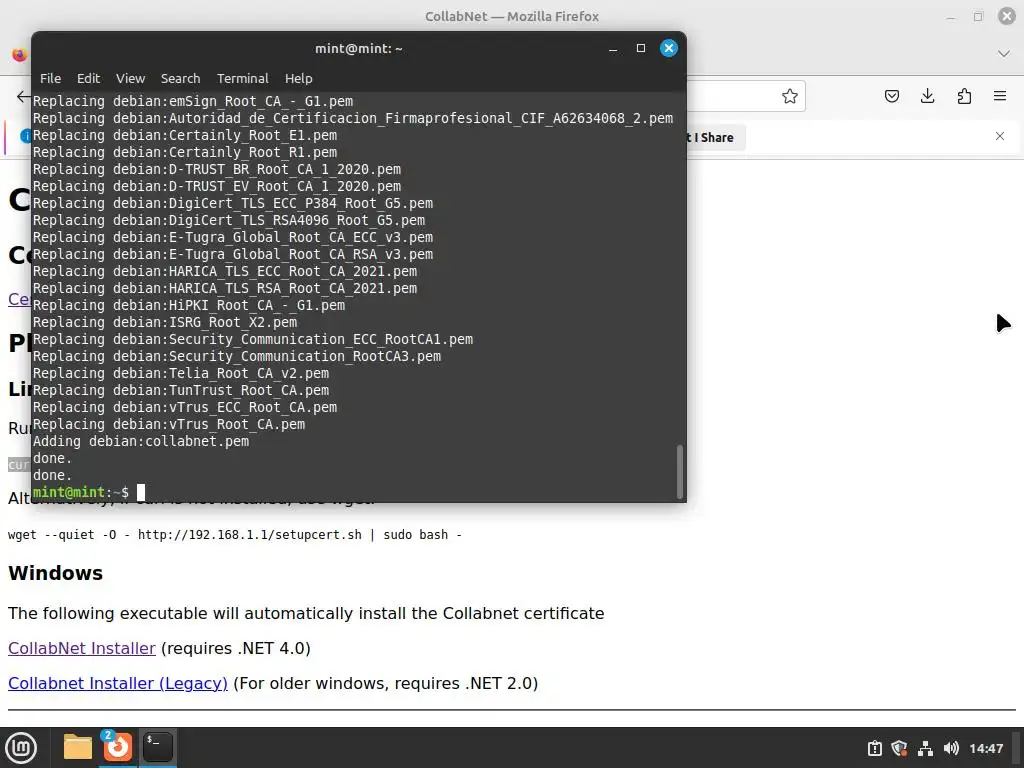
Task: Open the clock showing 14:47
Action: point(986,748)
